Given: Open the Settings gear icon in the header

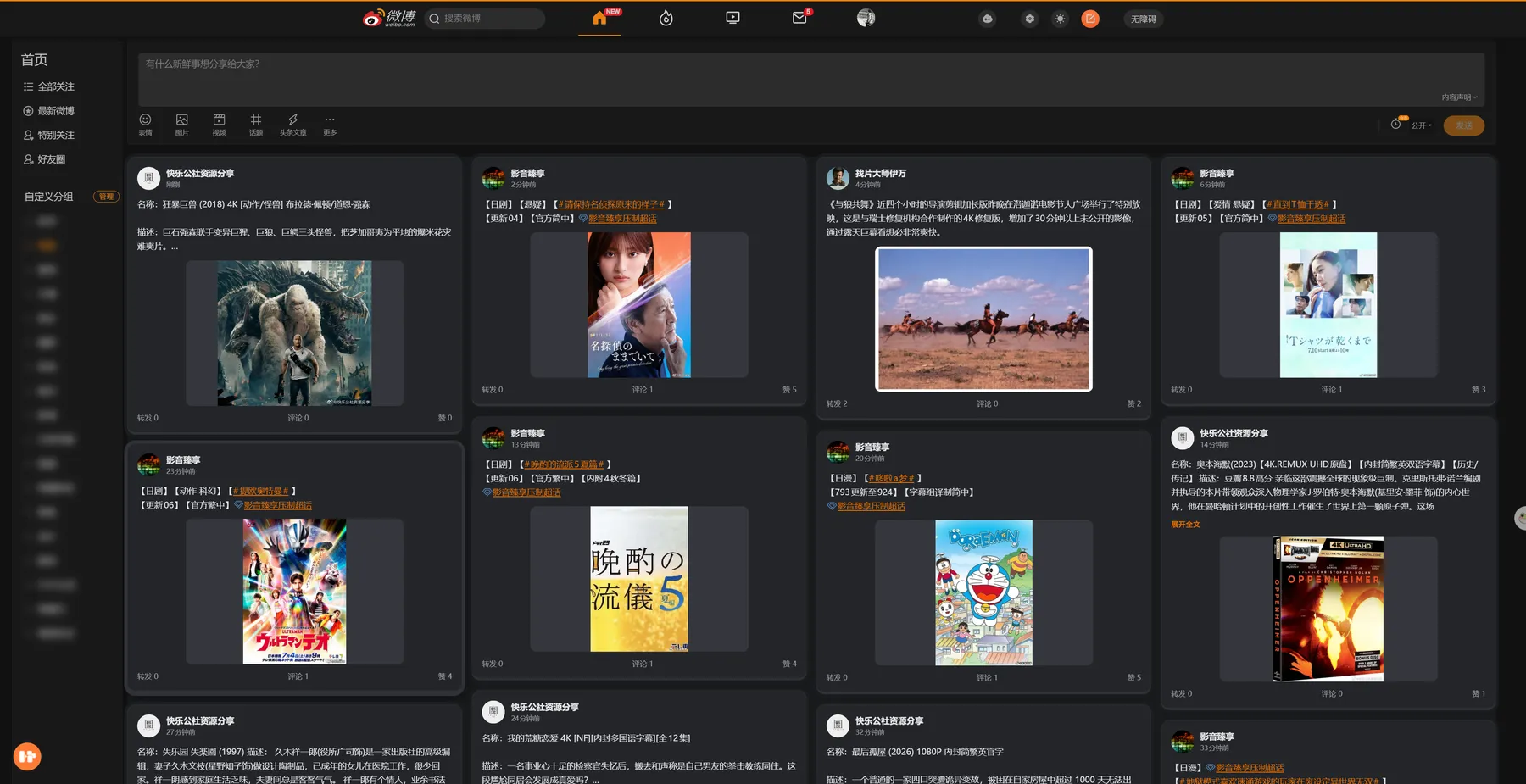Looking at the screenshot, I should (1029, 19).
